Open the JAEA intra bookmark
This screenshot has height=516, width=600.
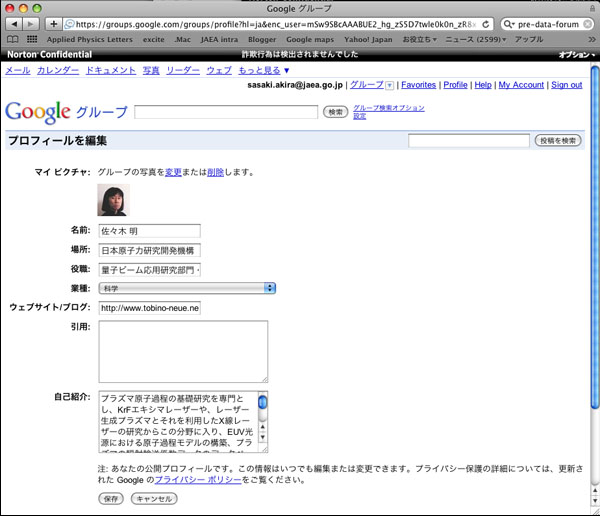[x=219, y=39]
